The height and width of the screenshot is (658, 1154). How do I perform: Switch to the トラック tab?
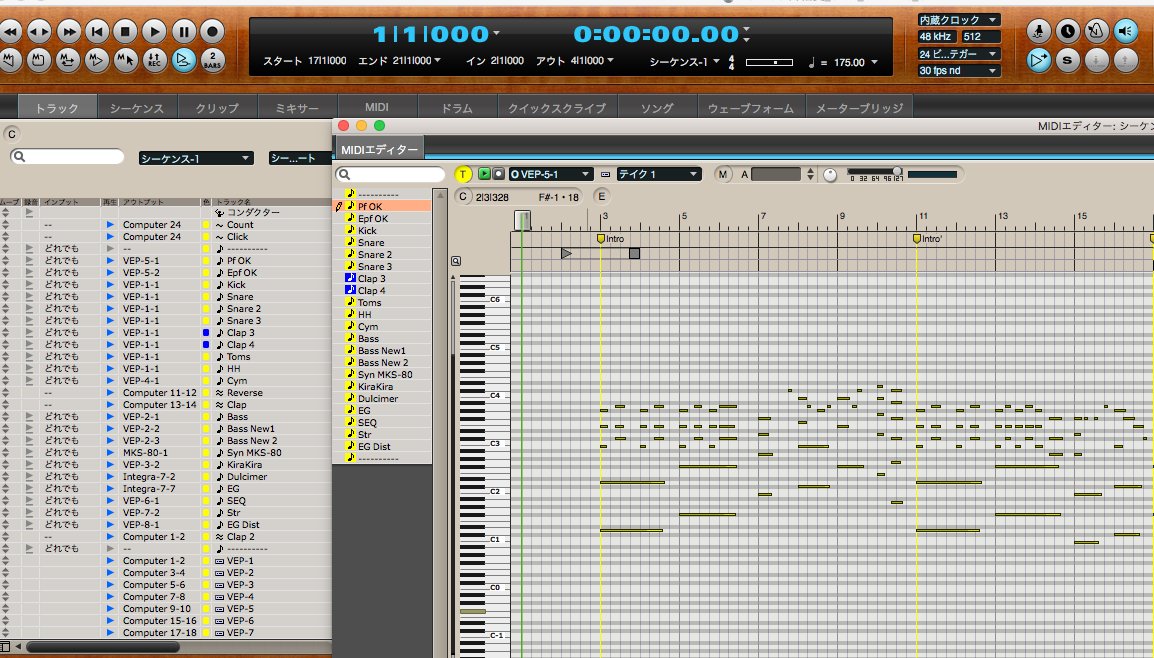point(57,107)
